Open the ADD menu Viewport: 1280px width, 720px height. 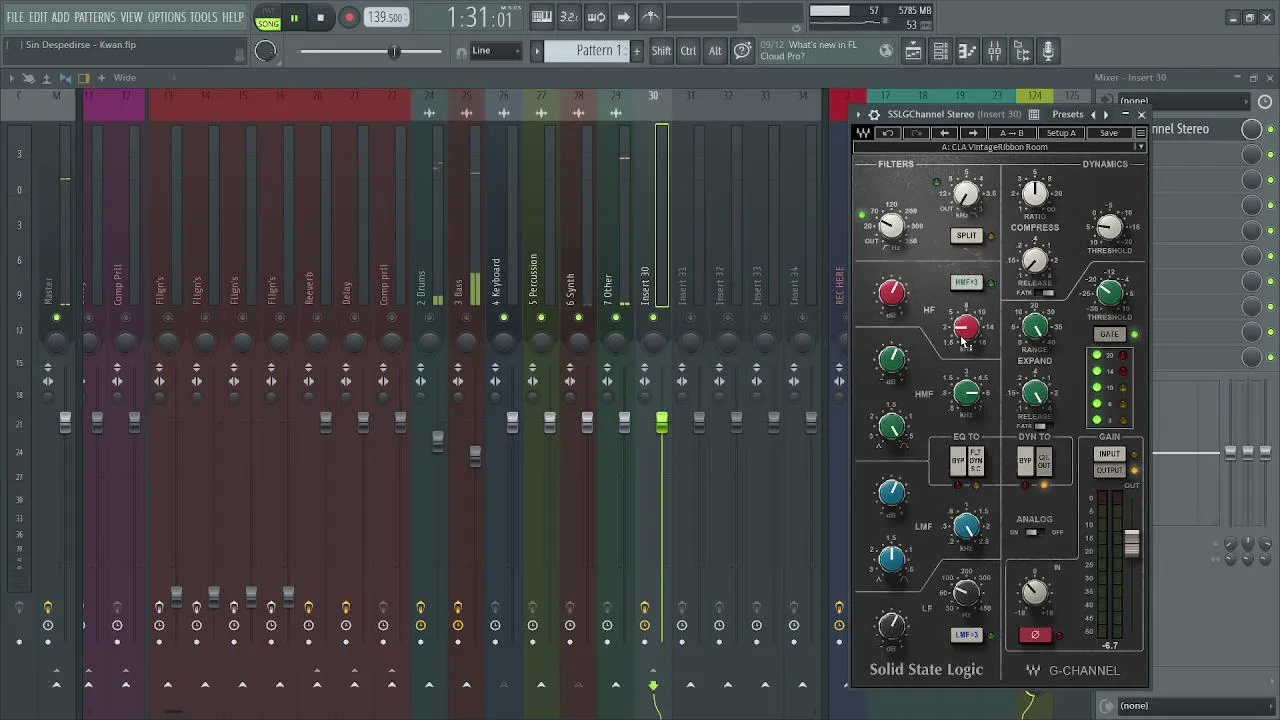(x=61, y=17)
